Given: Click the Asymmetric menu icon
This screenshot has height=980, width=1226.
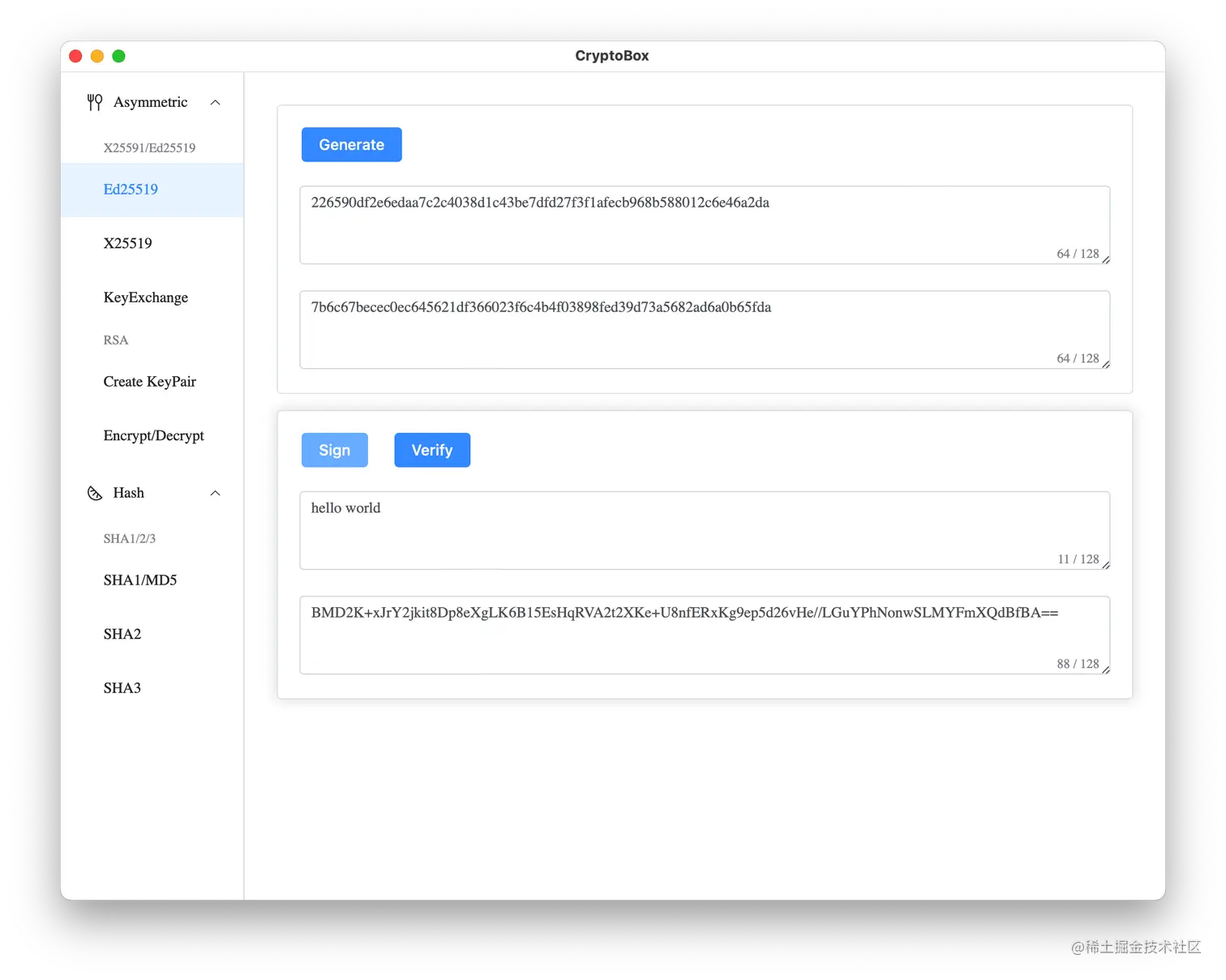Looking at the screenshot, I should click(95, 102).
